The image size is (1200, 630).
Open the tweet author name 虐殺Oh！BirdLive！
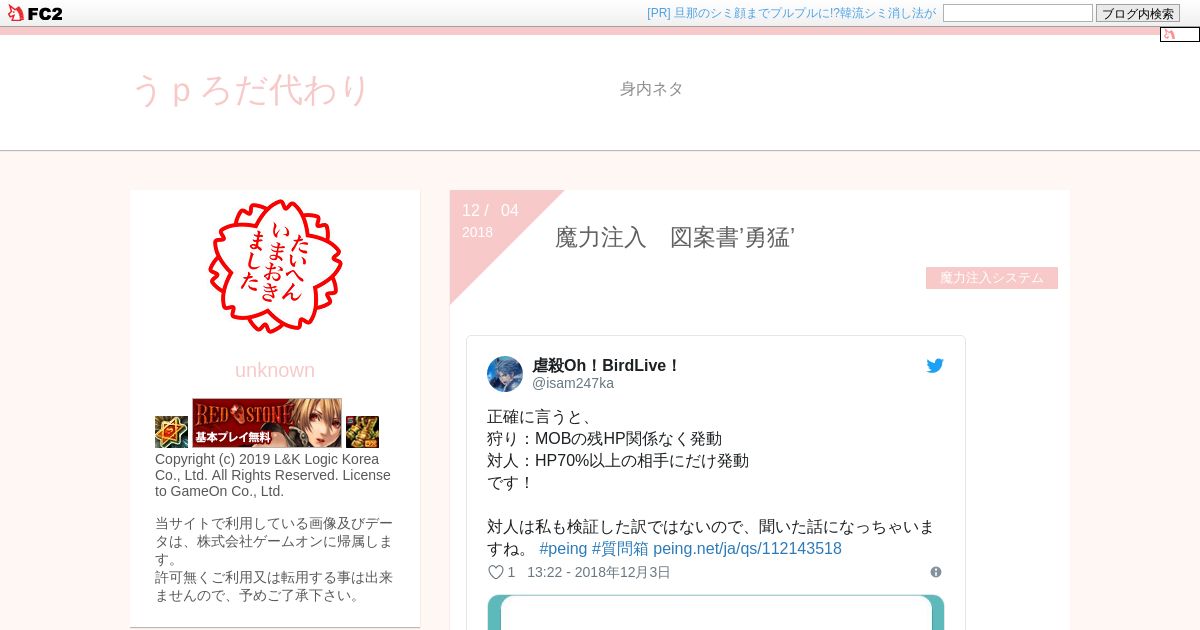[606, 366]
